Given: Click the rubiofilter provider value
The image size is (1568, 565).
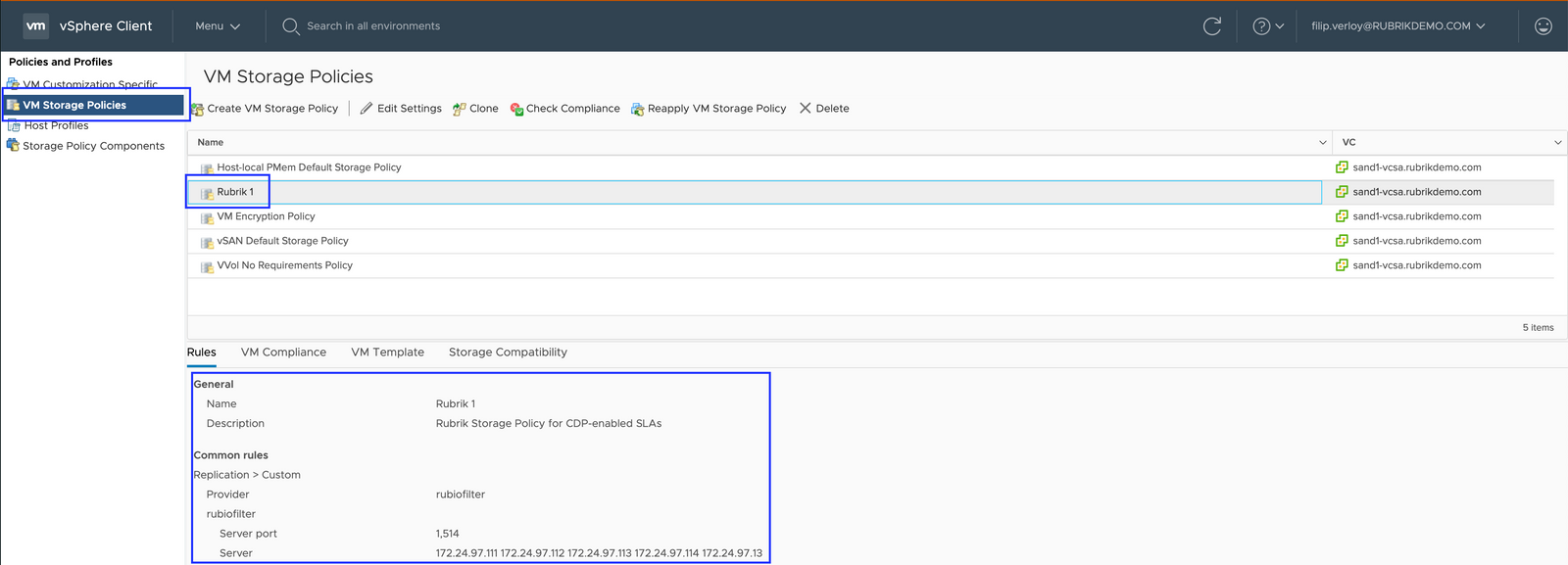Looking at the screenshot, I should 461,494.
